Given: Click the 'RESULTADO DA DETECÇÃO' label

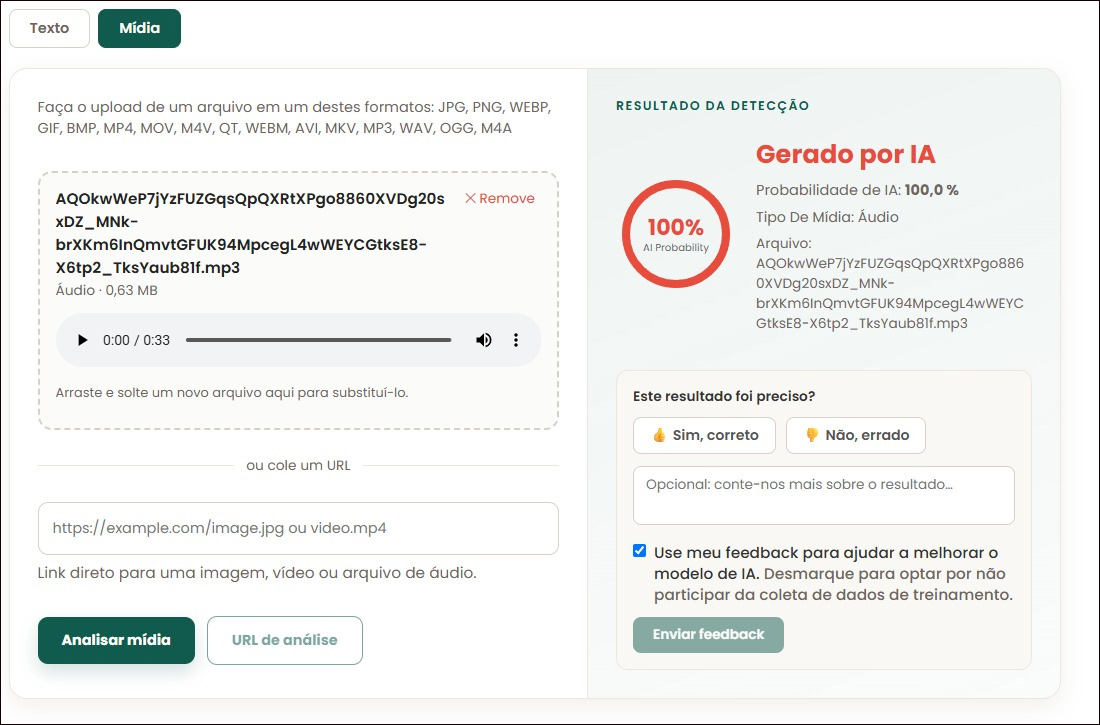Looking at the screenshot, I should click(x=713, y=106).
